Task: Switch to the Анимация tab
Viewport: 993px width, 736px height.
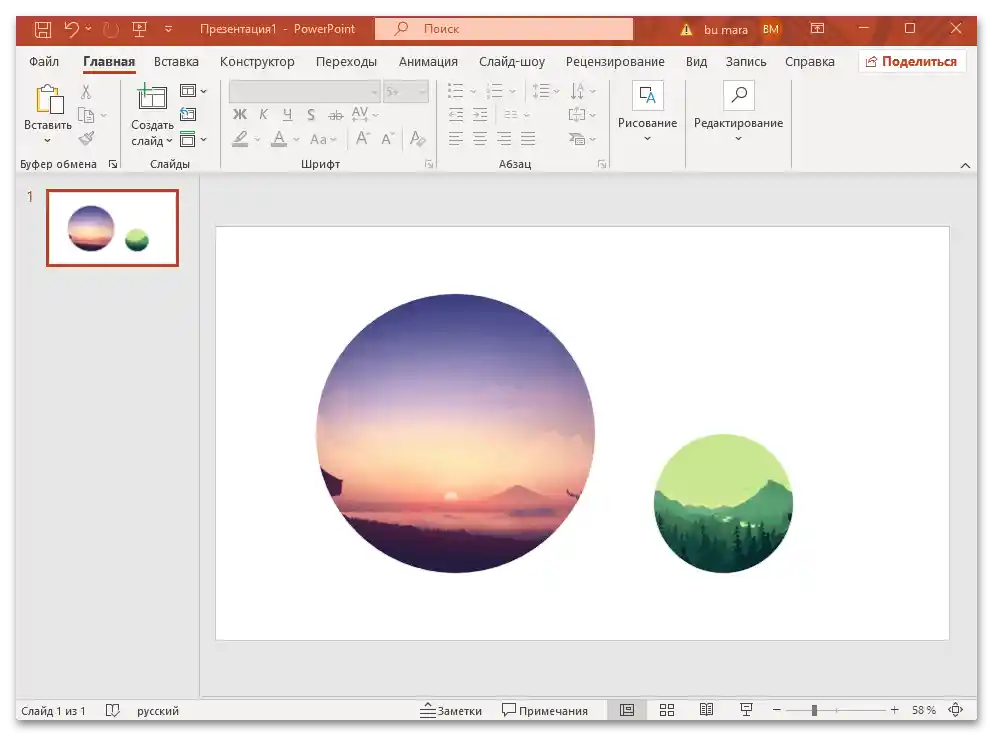Action: 428,61
